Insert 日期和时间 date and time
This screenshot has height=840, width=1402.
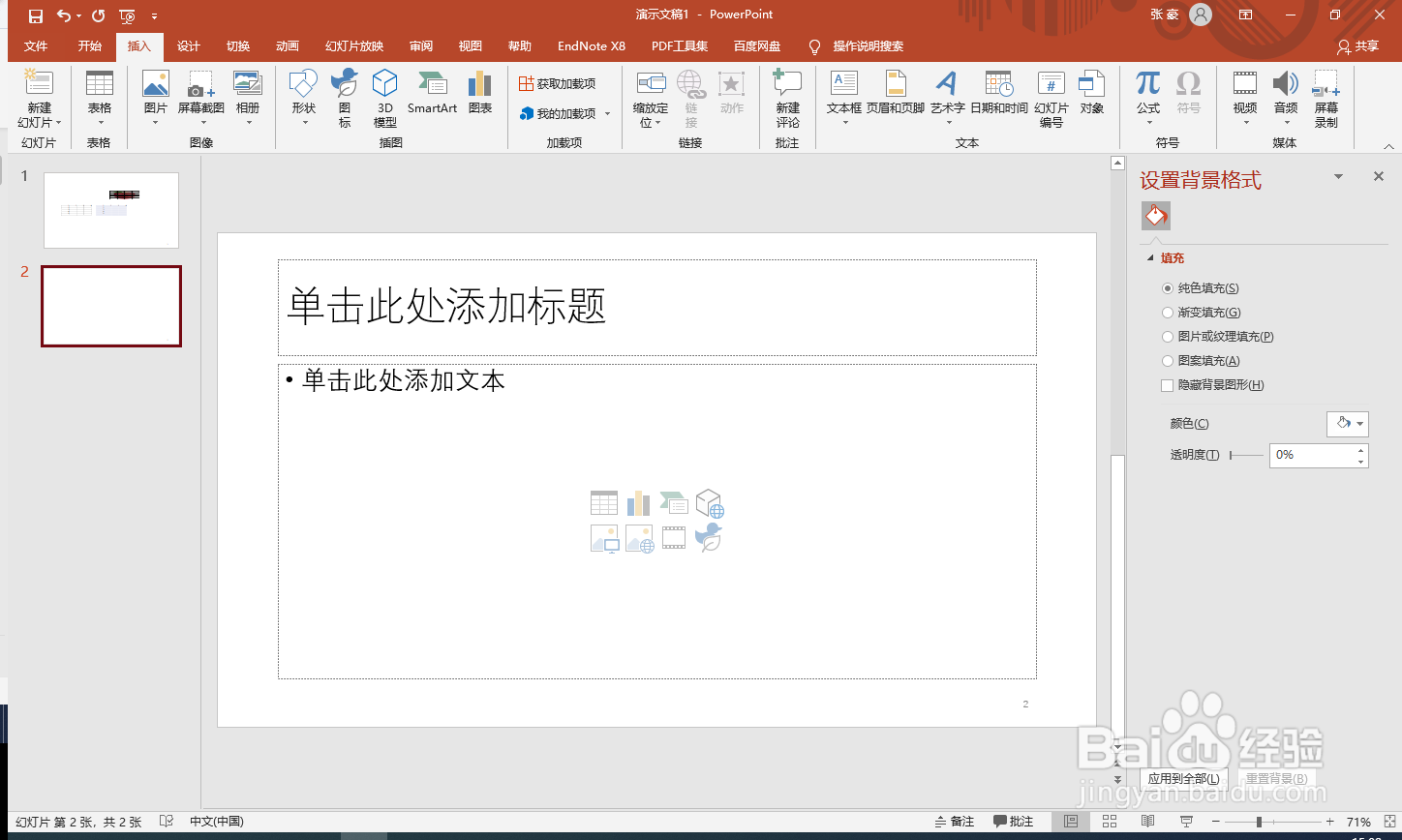point(999,93)
